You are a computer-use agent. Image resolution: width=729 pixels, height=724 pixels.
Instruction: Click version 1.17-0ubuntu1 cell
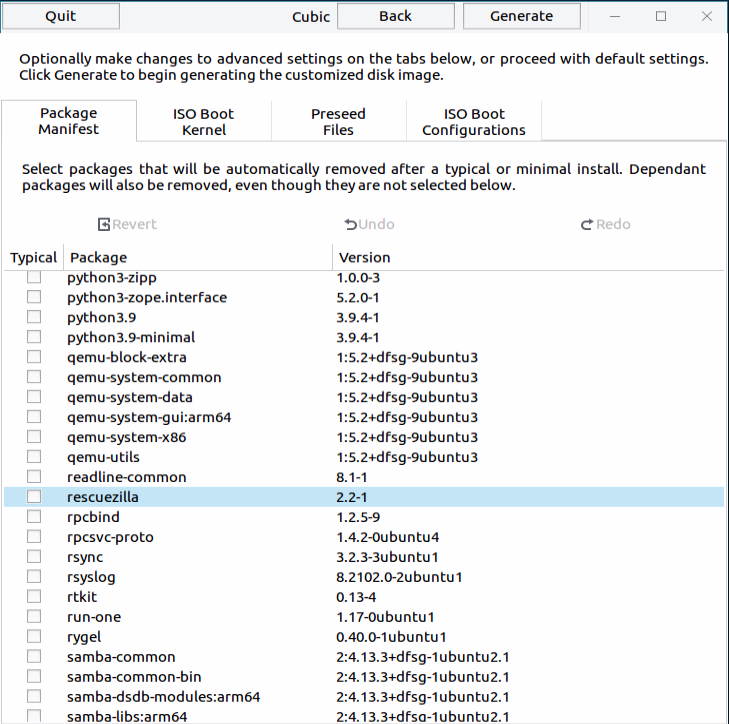[x=385, y=617]
